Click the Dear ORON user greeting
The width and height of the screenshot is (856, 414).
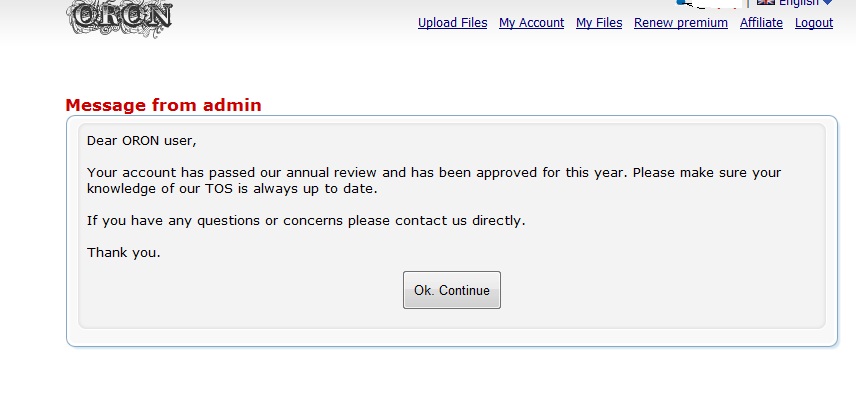coord(141,141)
